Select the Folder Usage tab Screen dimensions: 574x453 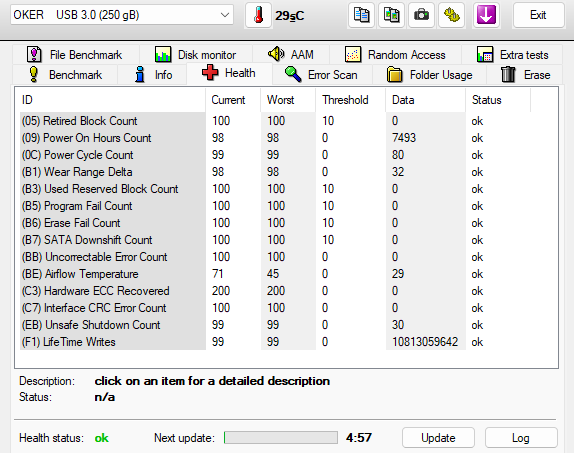[x=429, y=75]
